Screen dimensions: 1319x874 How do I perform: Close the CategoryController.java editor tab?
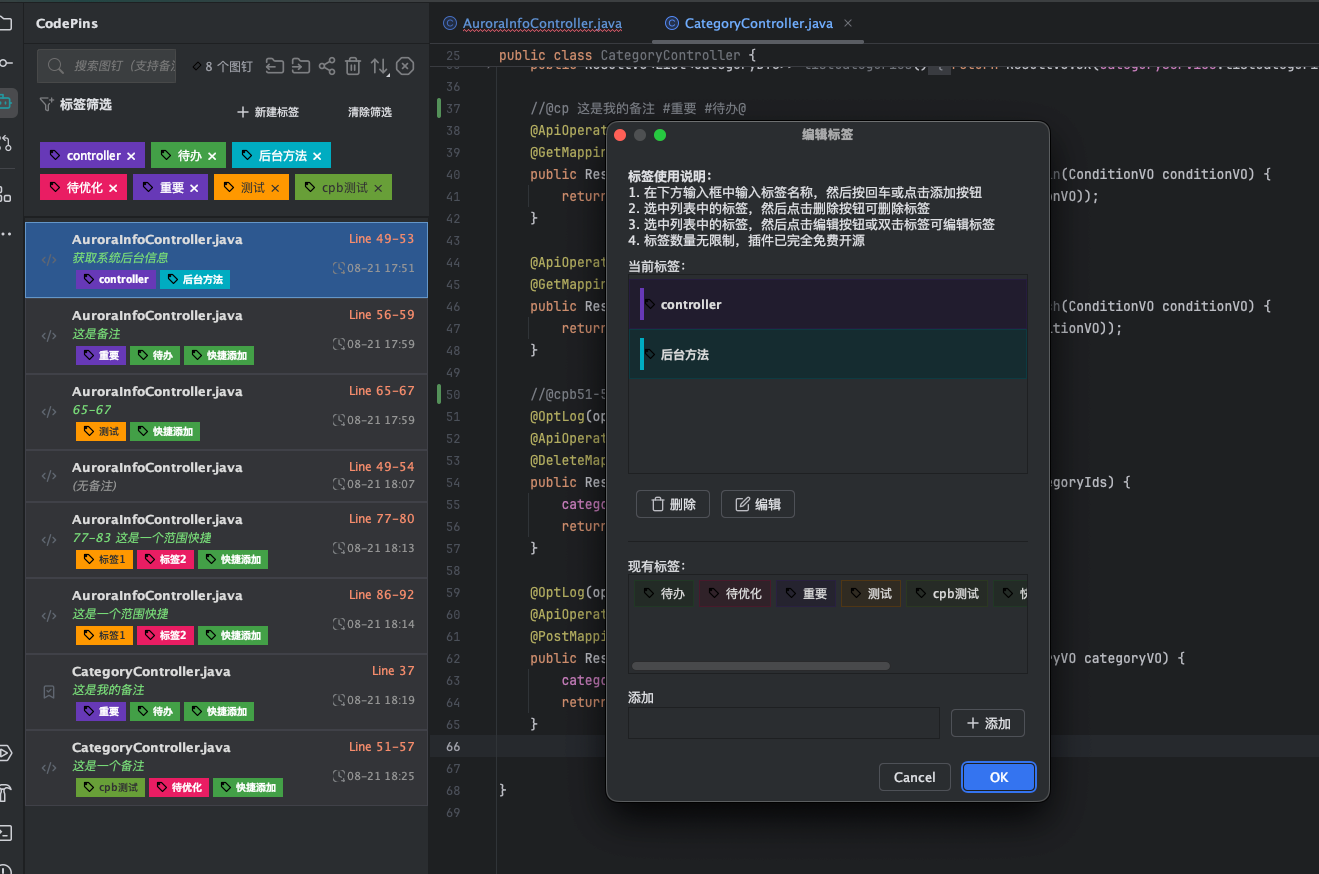pos(848,23)
